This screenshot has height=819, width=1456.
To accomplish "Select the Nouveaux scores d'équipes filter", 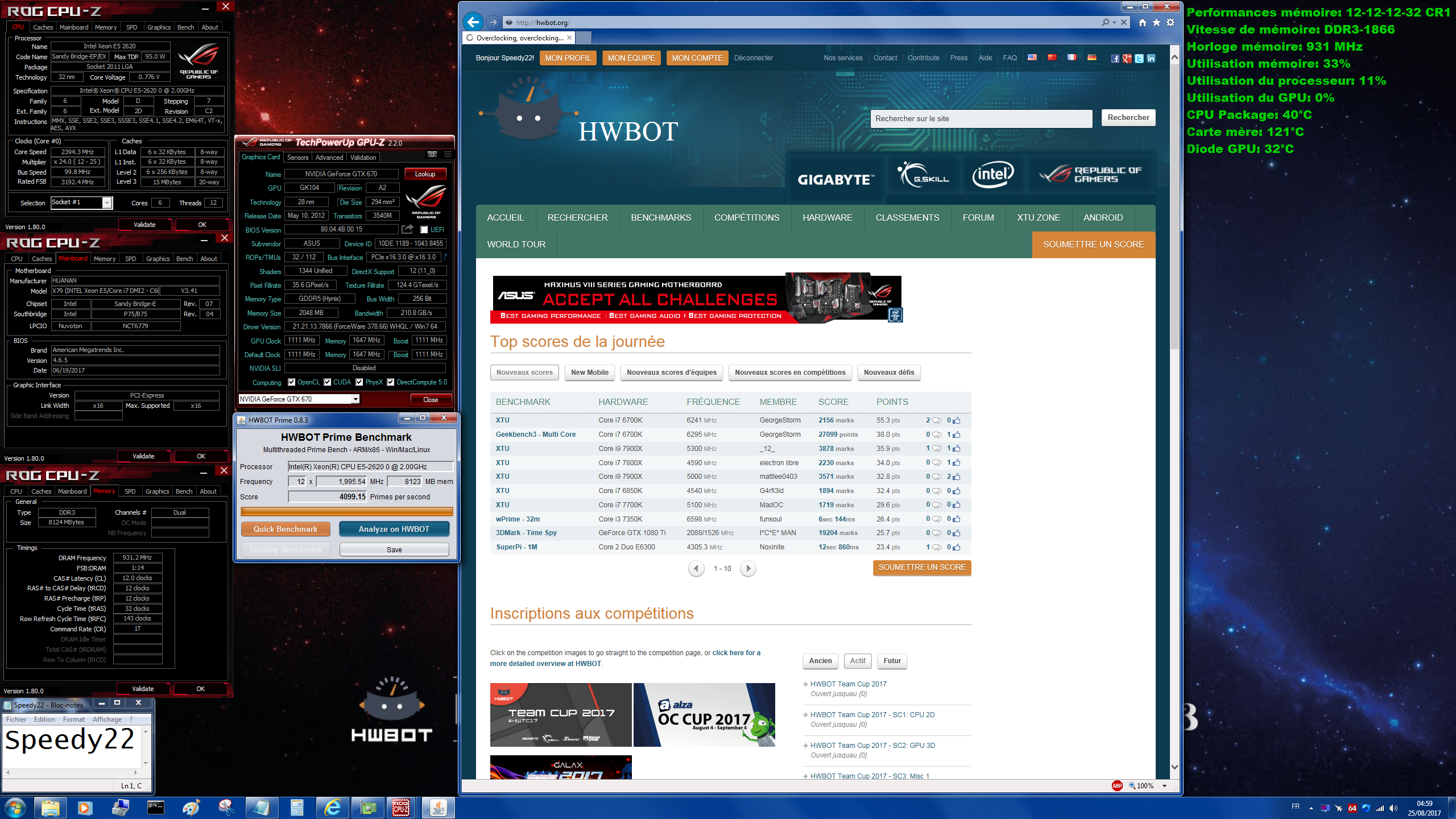I will [x=672, y=373].
